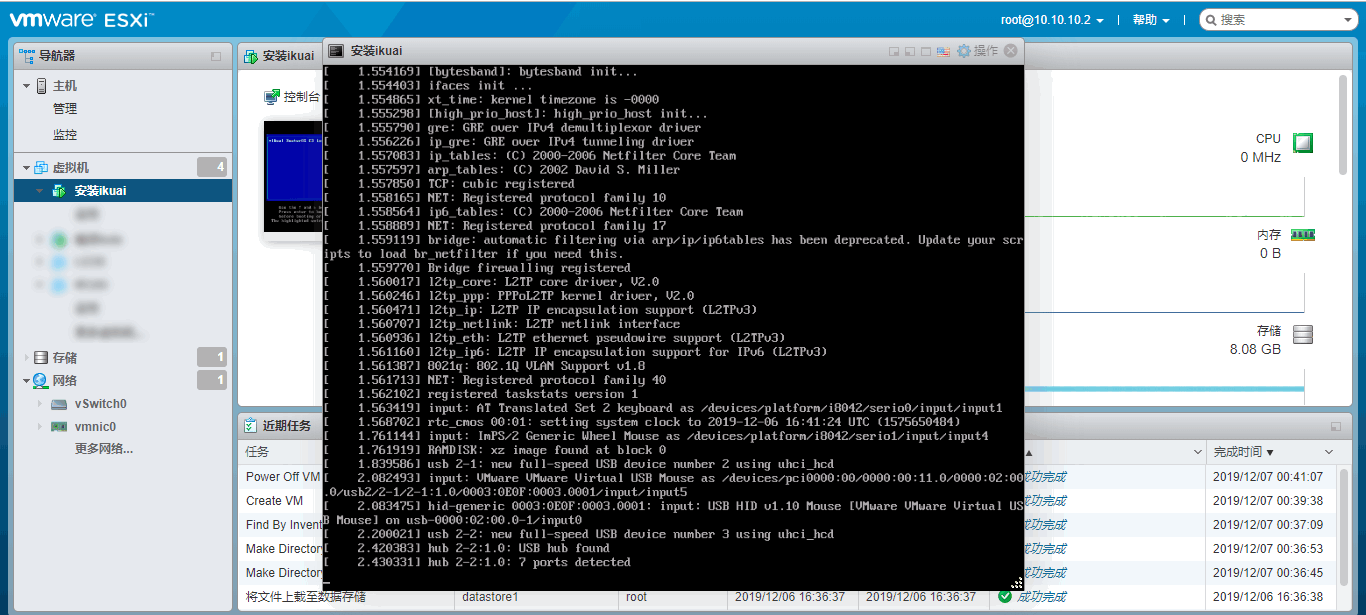Click the 将文件上载至数据存储 task name
Screen dimensions: 1366x615
(305, 597)
